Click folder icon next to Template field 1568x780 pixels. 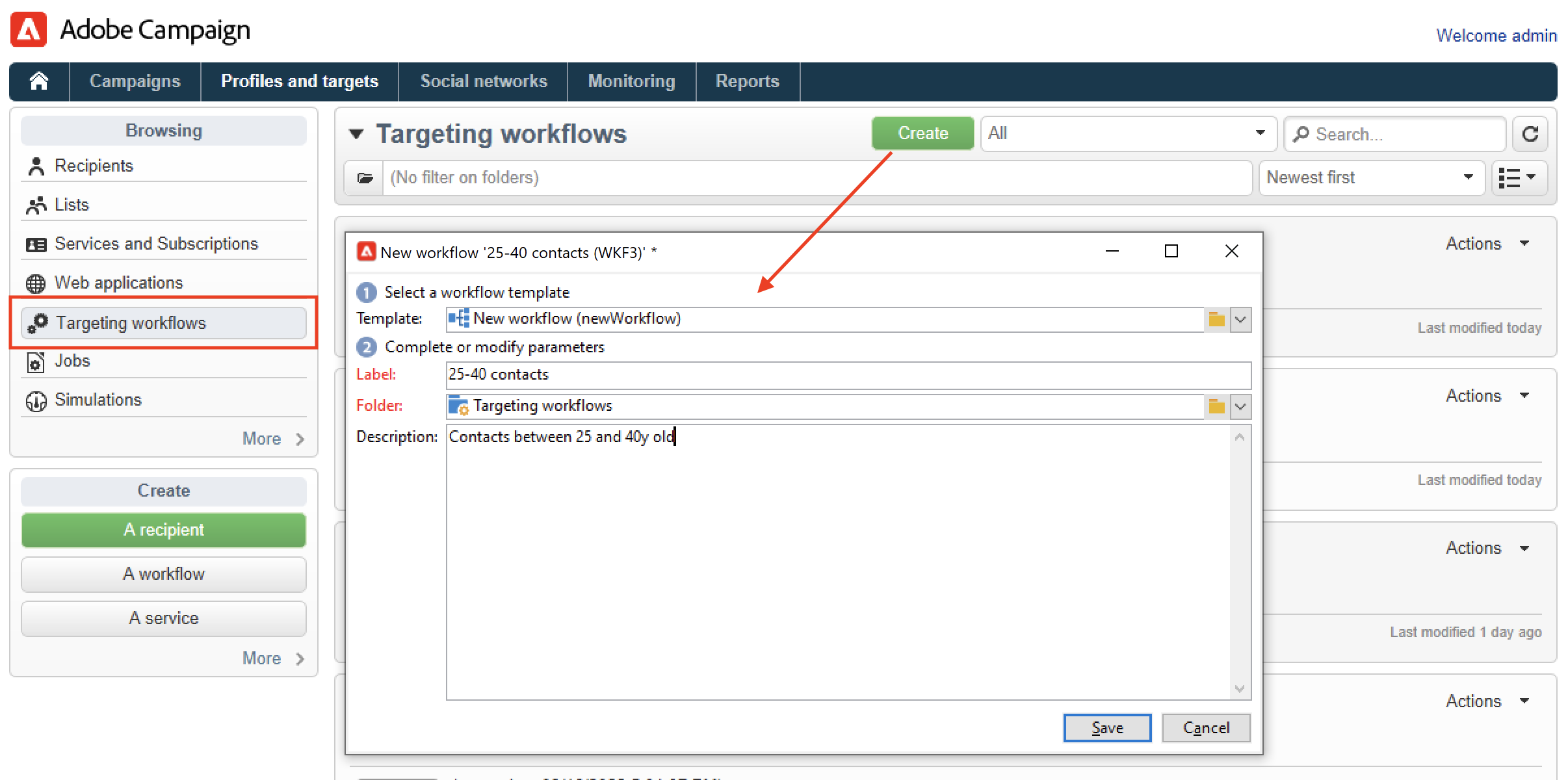point(1216,319)
